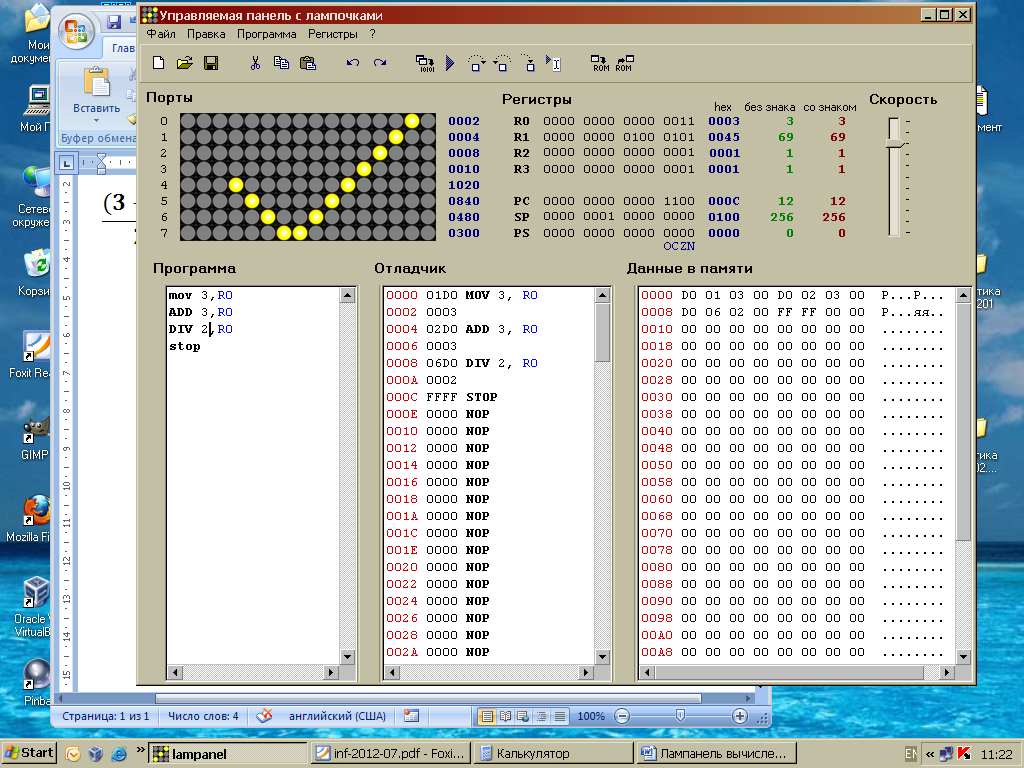Image resolution: width=1024 pixels, height=768 pixels.
Task: Select the PC register hex value 000C
Action: tap(724, 201)
